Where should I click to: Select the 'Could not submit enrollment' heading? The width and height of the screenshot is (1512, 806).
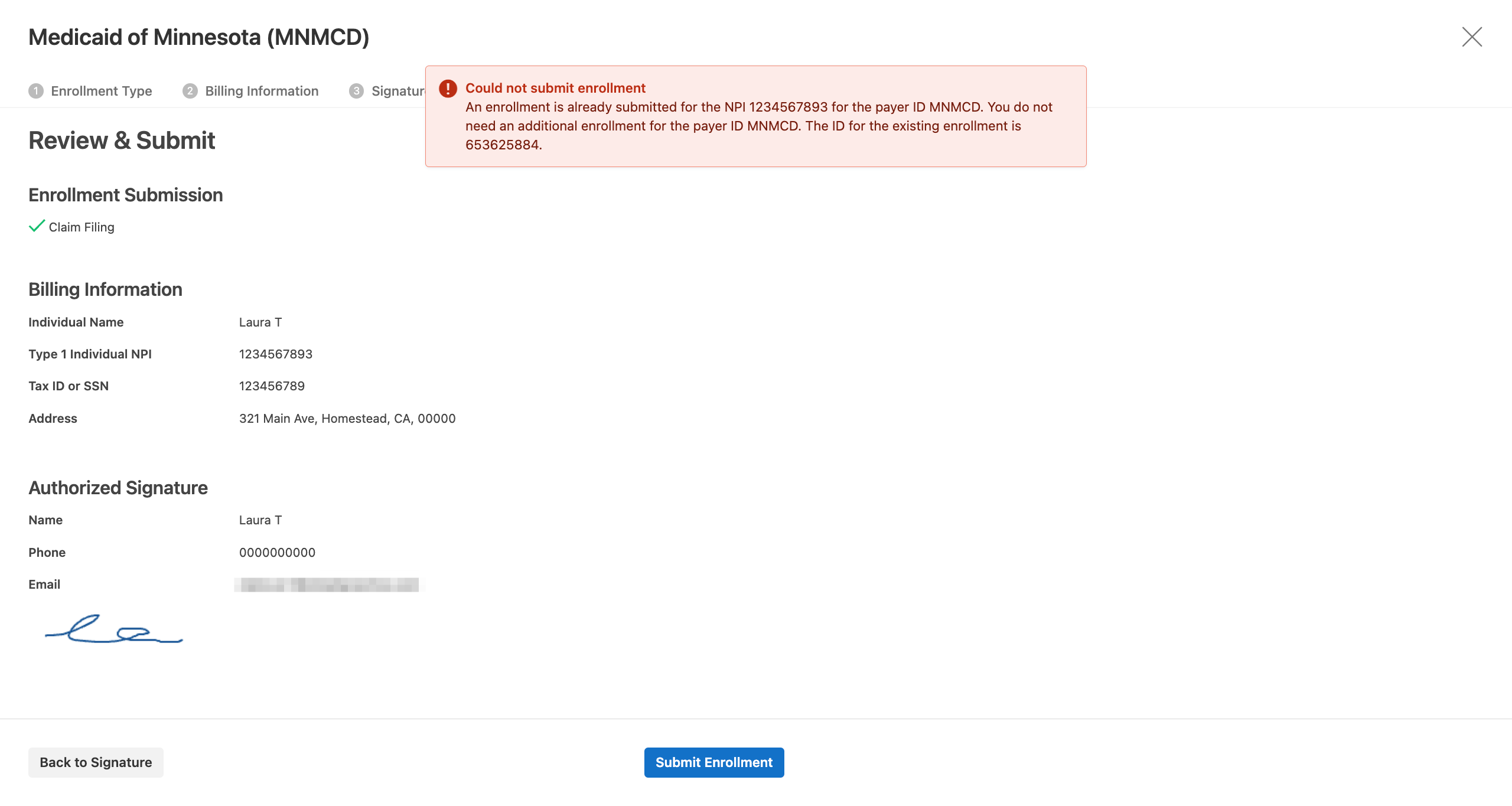[x=555, y=88]
